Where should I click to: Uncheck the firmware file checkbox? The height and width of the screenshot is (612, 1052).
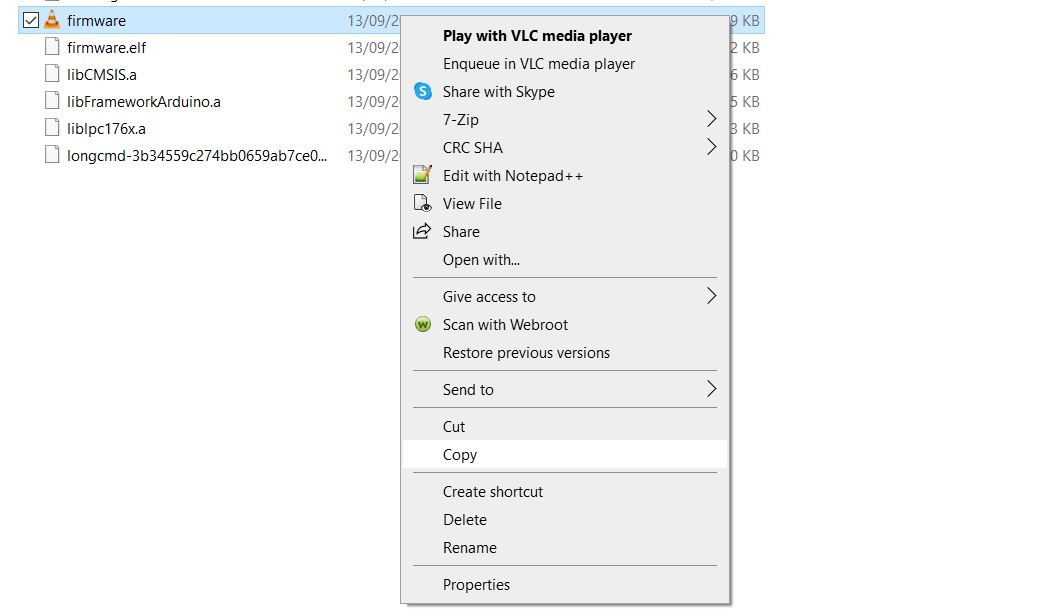click(31, 20)
